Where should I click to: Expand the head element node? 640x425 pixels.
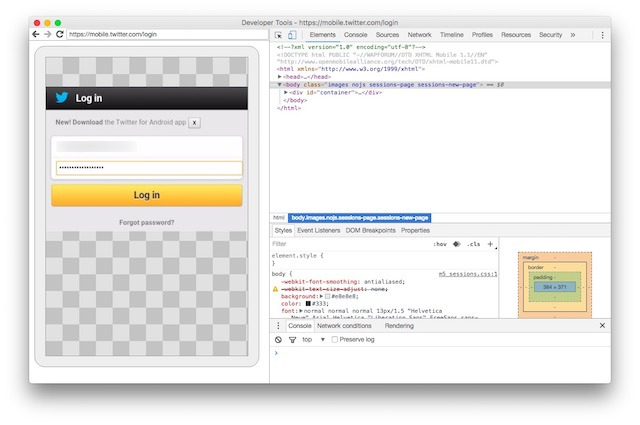280,77
